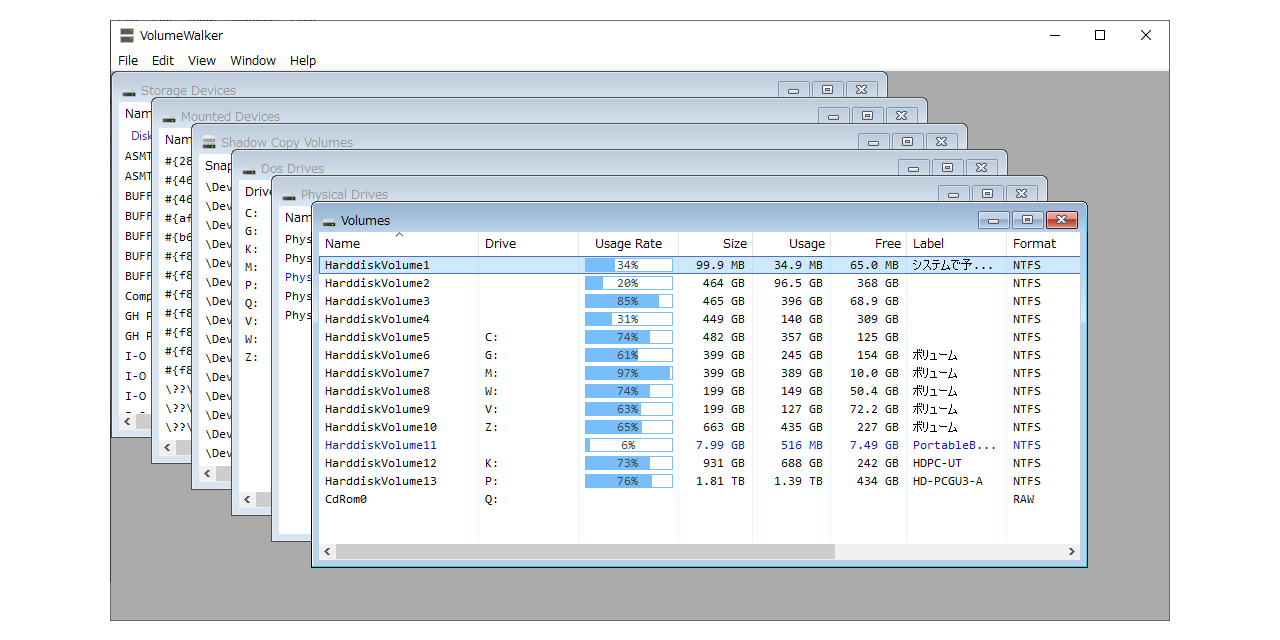Open the File menu

(x=128, y=61)
